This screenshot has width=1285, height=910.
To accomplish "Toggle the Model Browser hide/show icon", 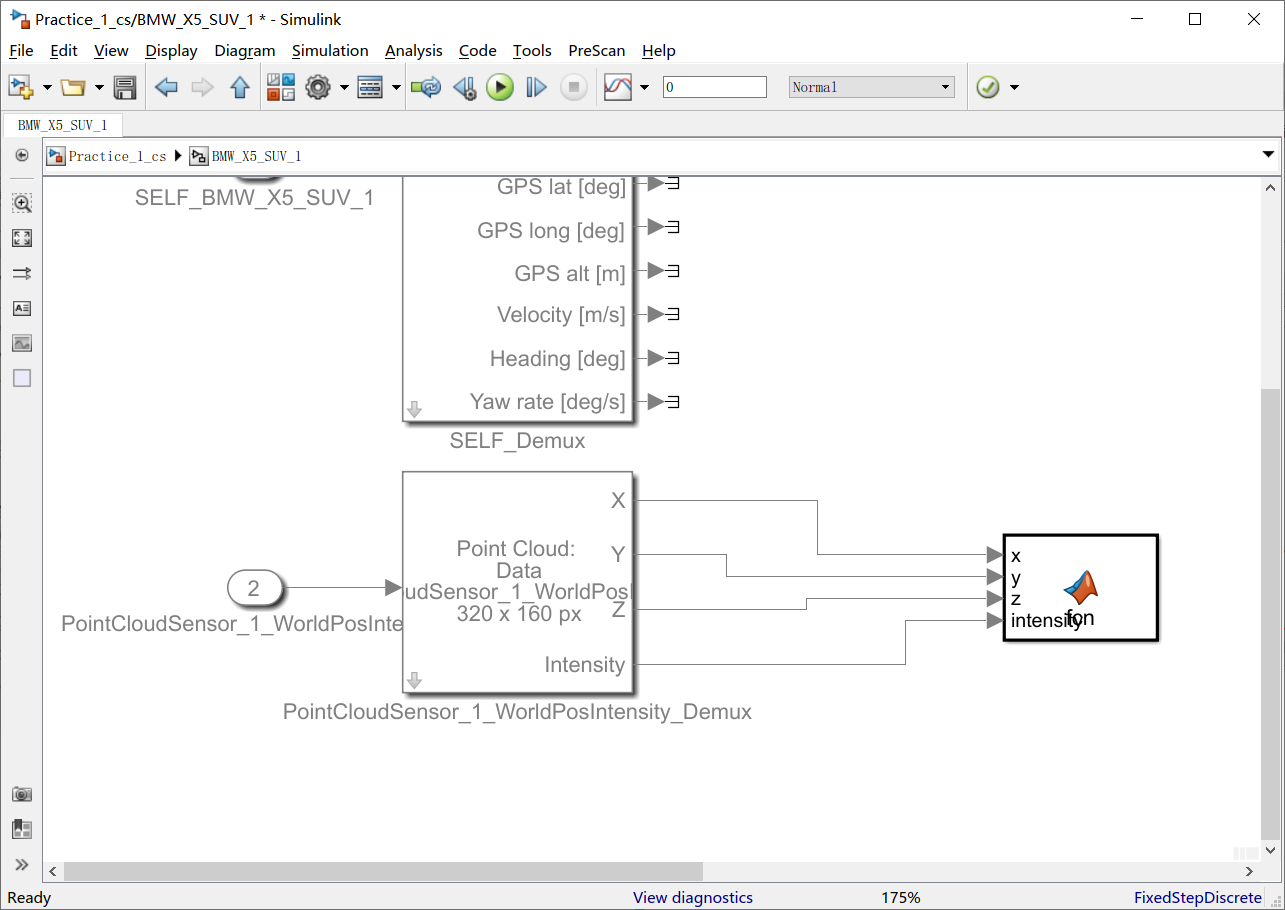I will click(x=22, y=155).
